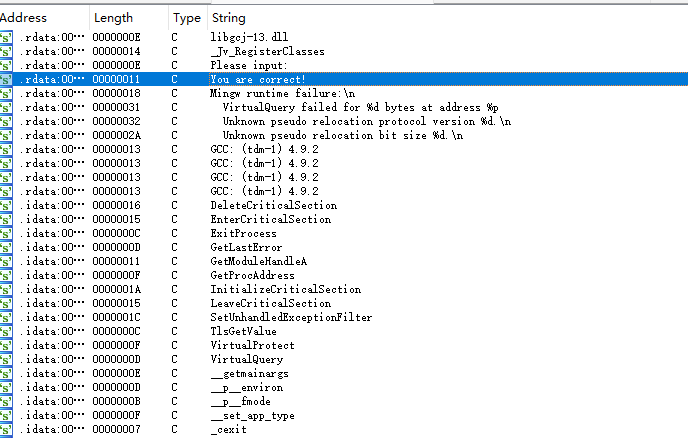688x438 pixels.
Task: Select the 'Unknown pseudo relocation protocol version' string
Action: click(x=366, y=120)
